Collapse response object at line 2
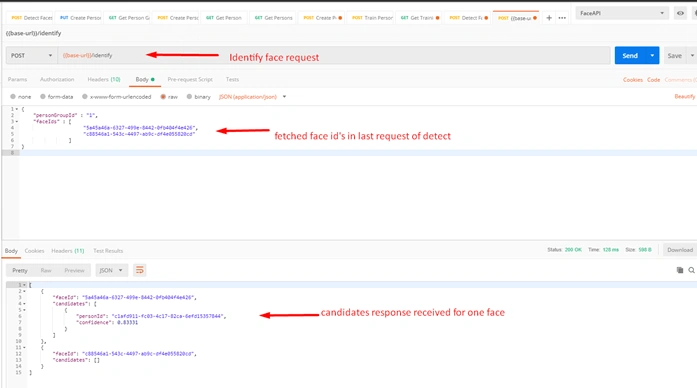This screenshot has width=697, height=388. click(x=24, y=291)
